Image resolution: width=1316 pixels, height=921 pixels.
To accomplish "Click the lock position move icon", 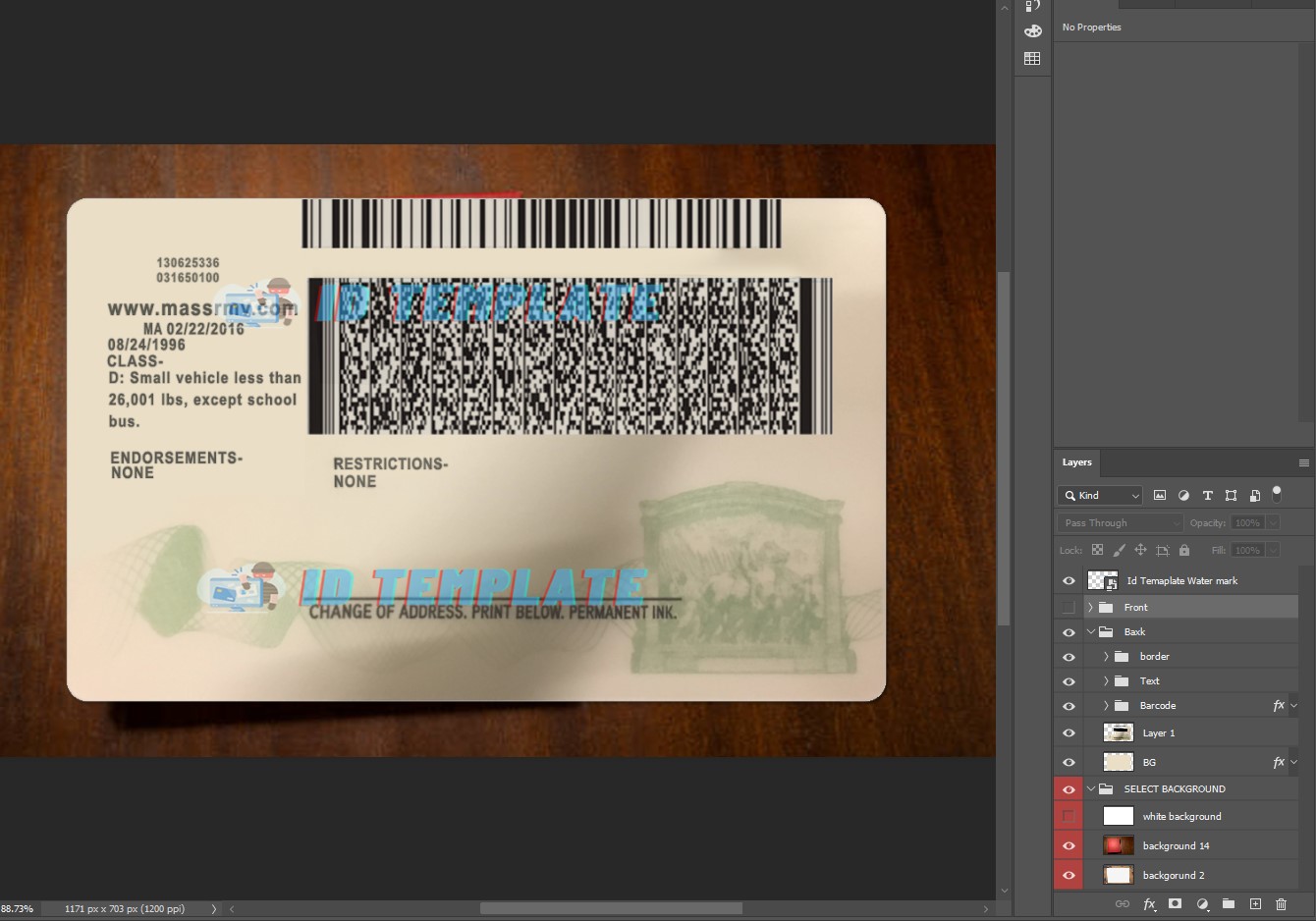I will pyautogui.click(x=1140, y=550).
